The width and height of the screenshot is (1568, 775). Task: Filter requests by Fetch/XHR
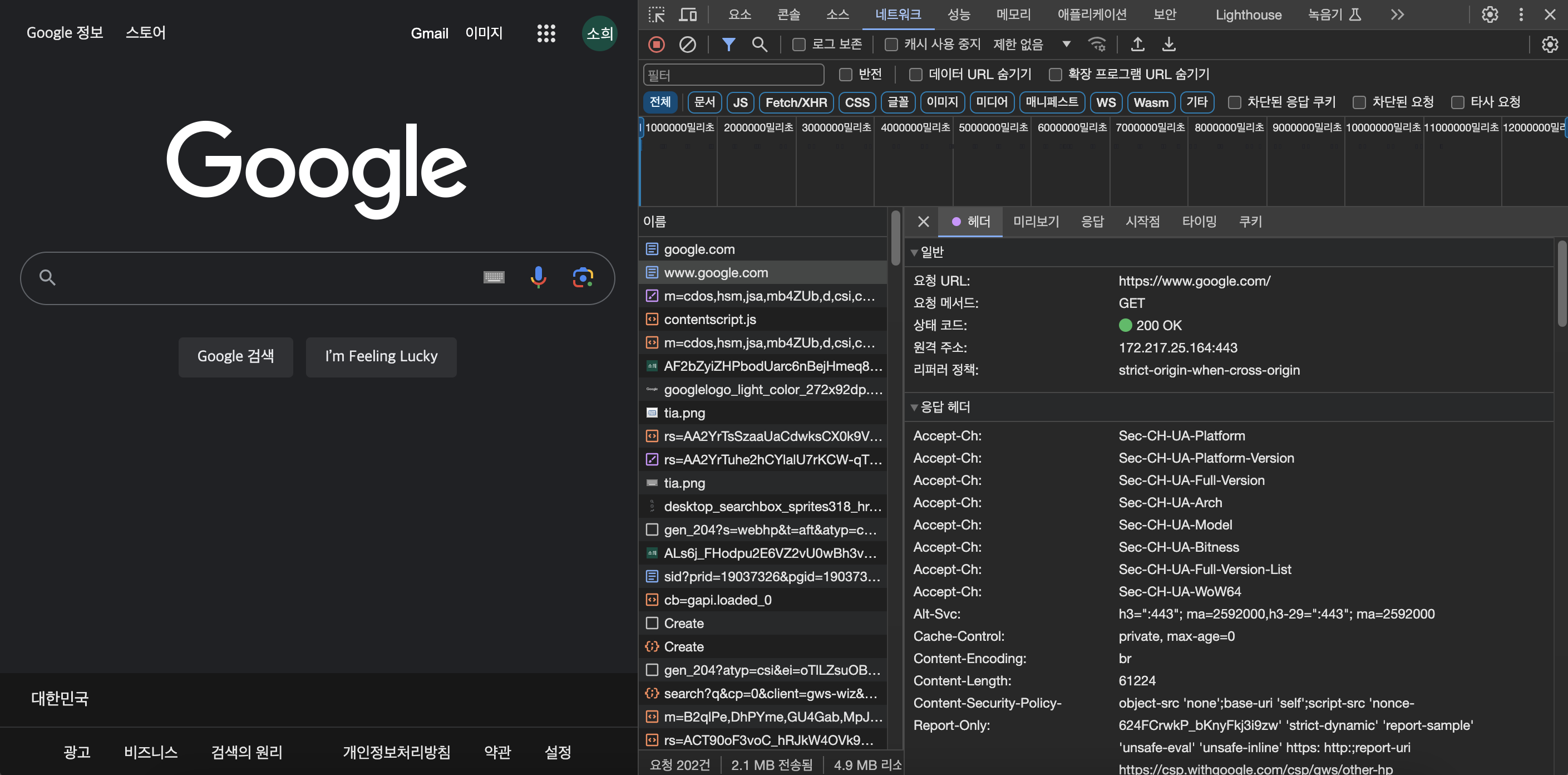796,102
